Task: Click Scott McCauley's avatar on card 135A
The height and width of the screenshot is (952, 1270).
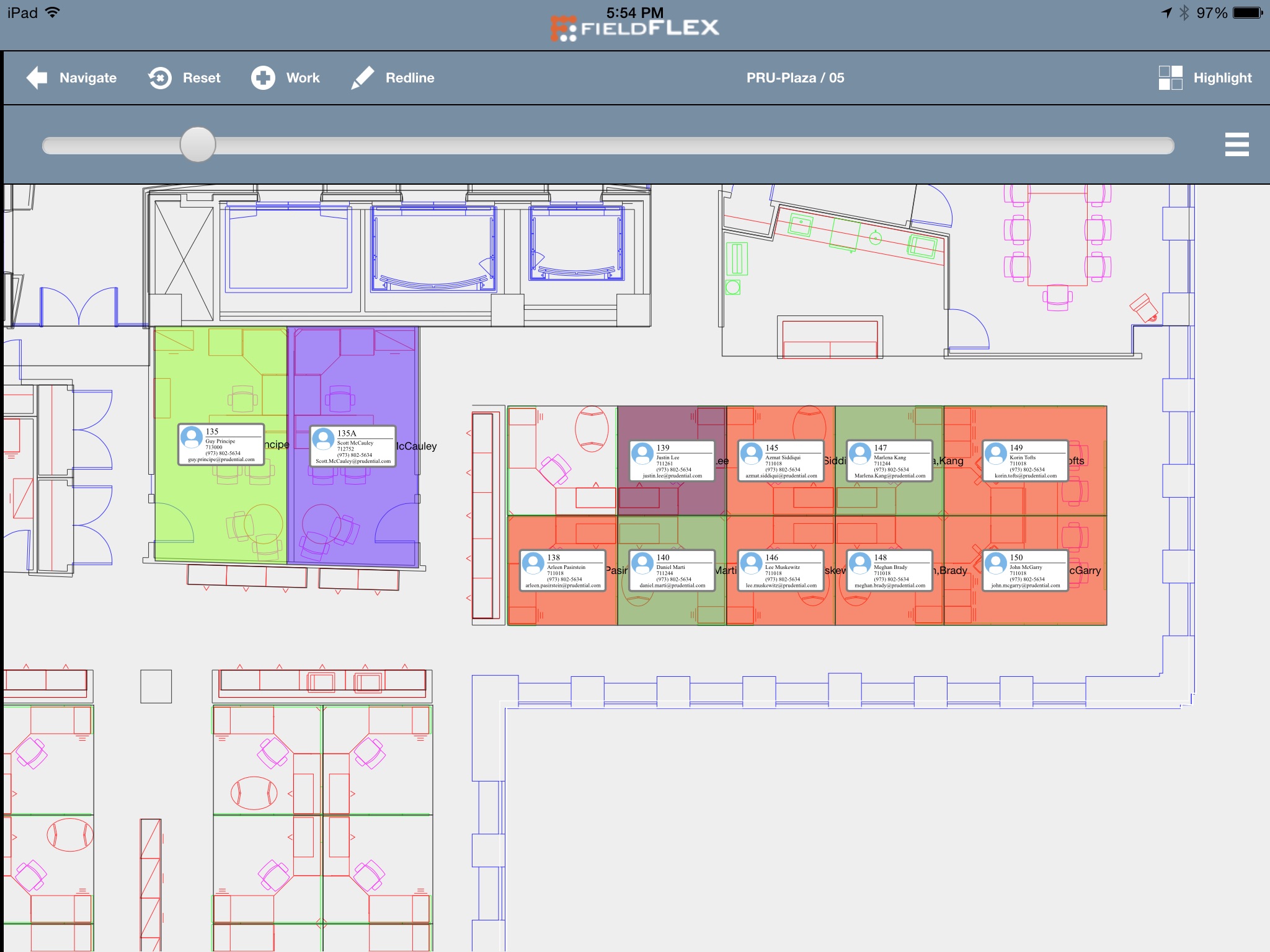Action: tap(323, 439)
